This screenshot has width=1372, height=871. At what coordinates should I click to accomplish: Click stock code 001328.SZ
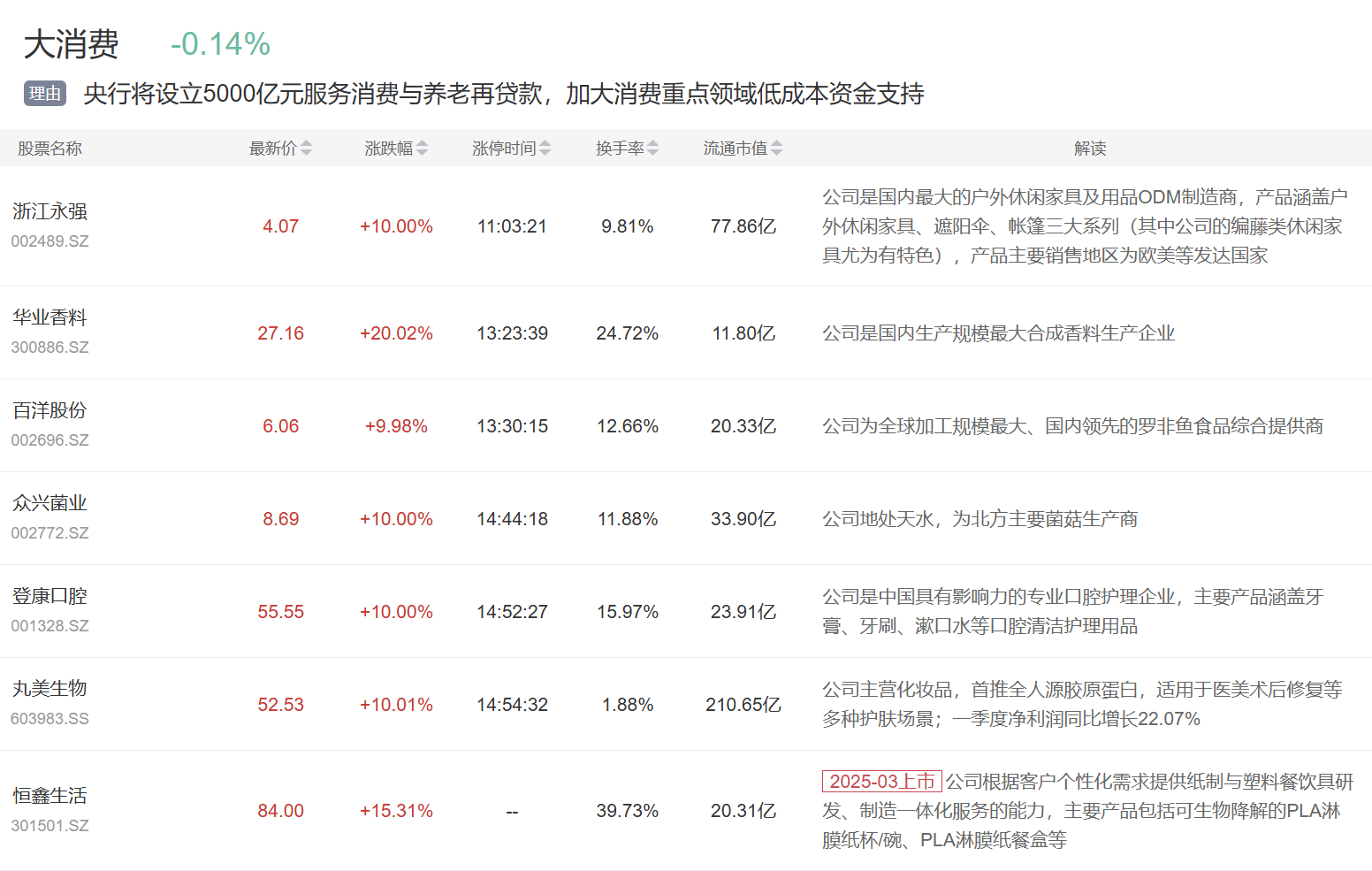click(50, 626)
